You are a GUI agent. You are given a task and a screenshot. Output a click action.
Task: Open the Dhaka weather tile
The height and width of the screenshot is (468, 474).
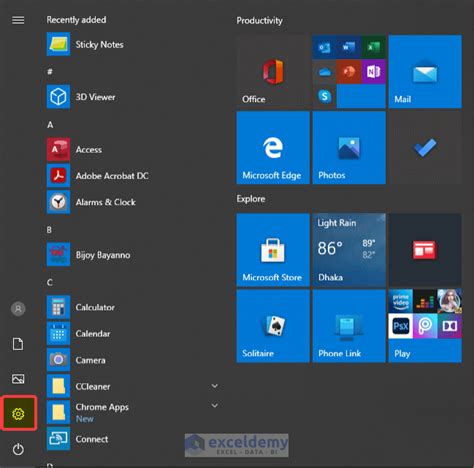(349, 250)
